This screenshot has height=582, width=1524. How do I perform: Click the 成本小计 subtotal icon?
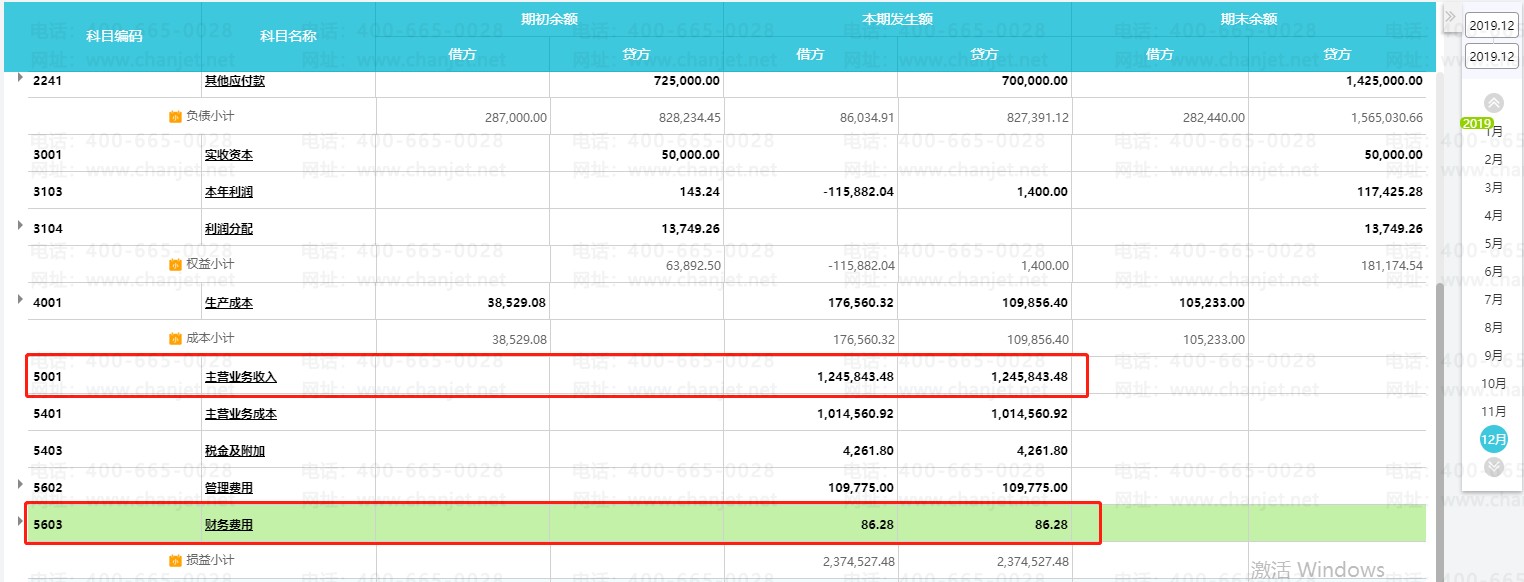pyautogui.click(x=175, y=338)
